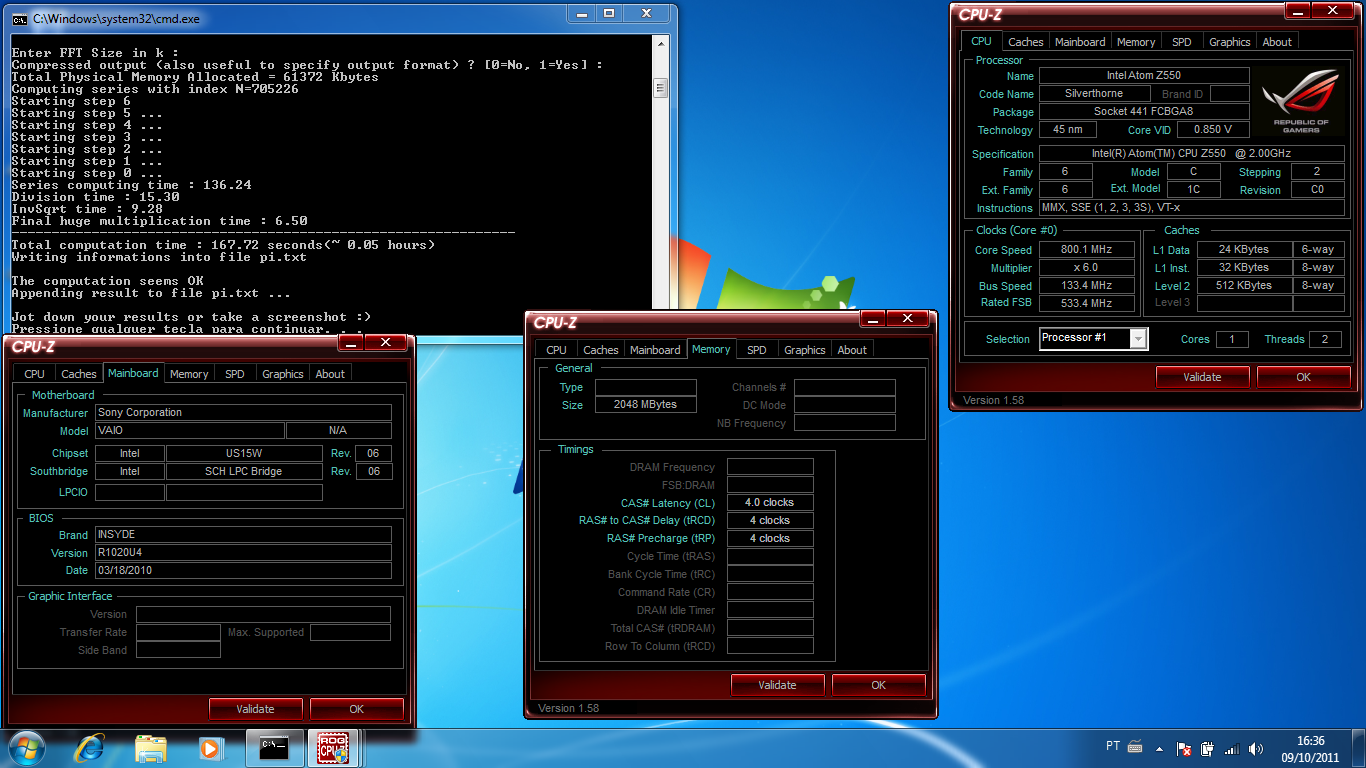This screenshot has height=768, width=1366.
Task: Select Caches tab in the CPU window
Action: click(1025, 42)
